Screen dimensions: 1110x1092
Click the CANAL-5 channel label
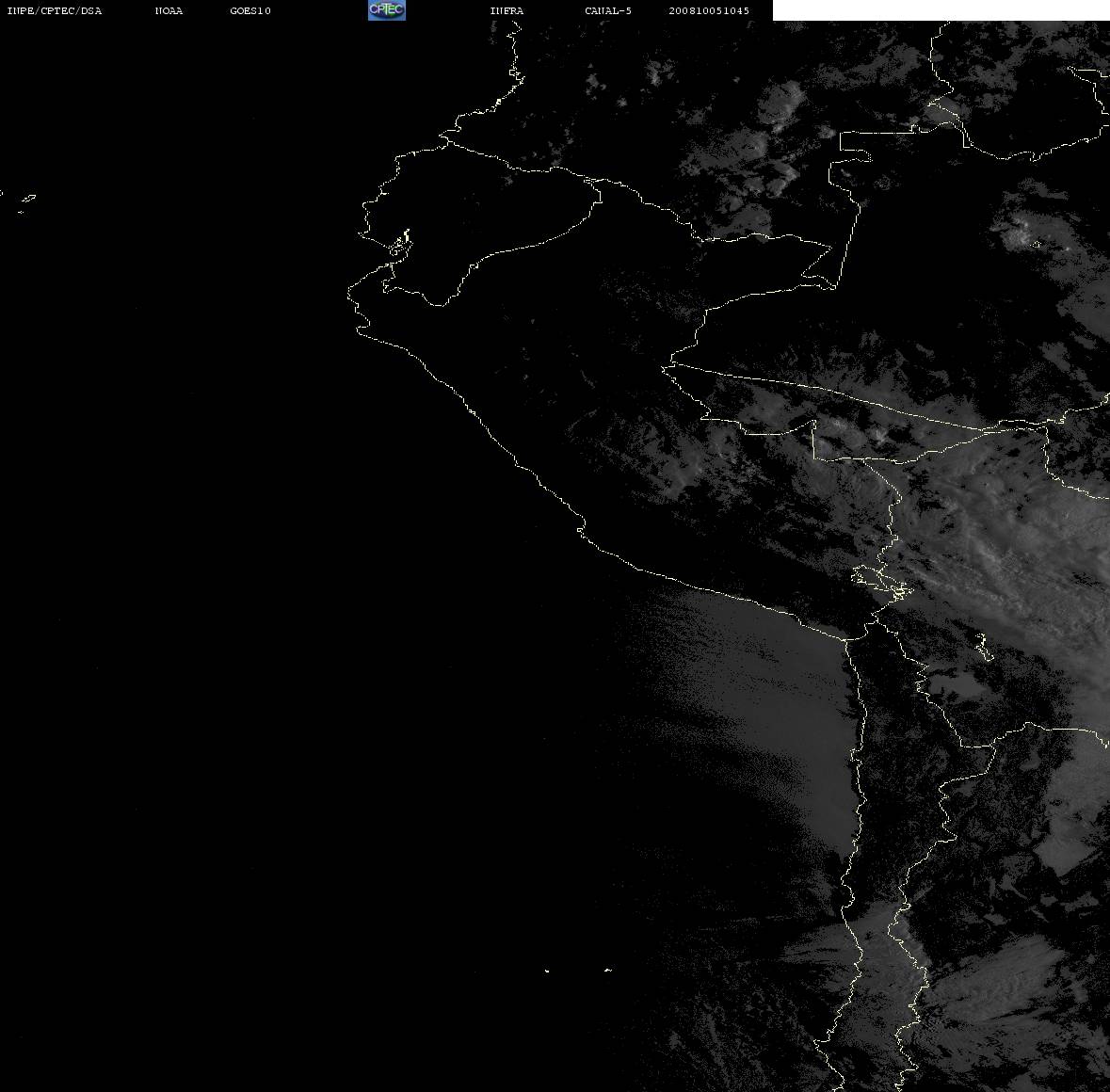pyautogui.click(x=608, y=10)
